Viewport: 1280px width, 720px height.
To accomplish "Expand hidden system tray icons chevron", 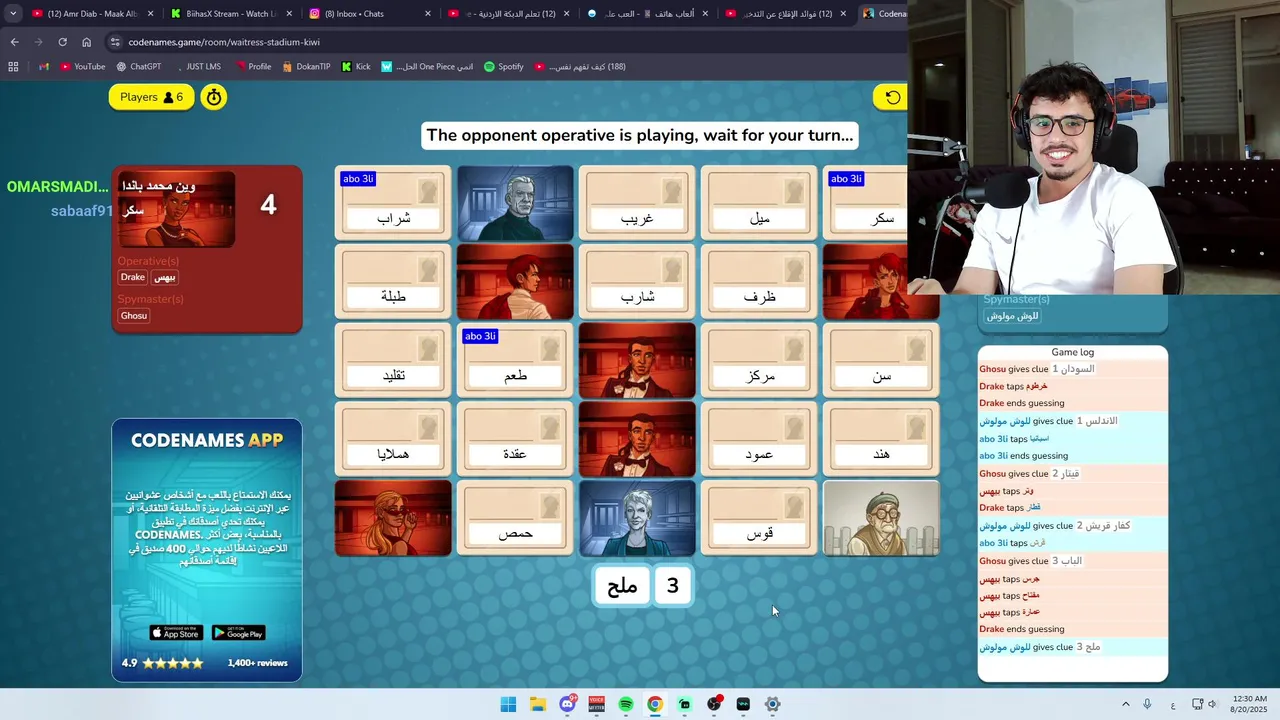I will [1125, 704].
